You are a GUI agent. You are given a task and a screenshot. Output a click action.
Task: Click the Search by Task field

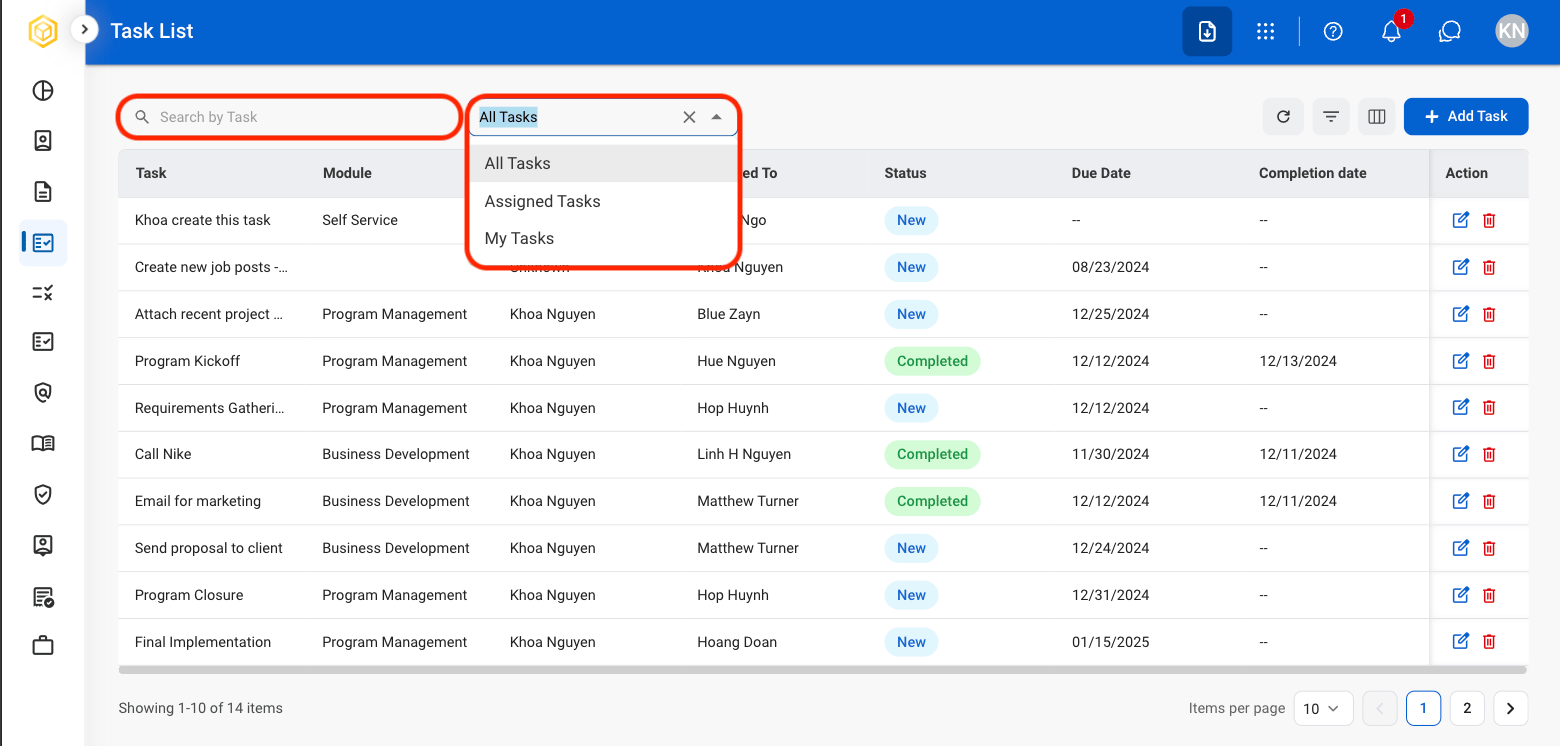point(288,117)
